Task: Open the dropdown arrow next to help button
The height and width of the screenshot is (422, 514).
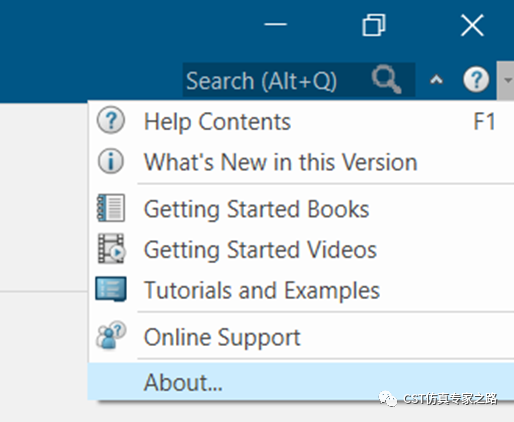Action: point(507,80)
